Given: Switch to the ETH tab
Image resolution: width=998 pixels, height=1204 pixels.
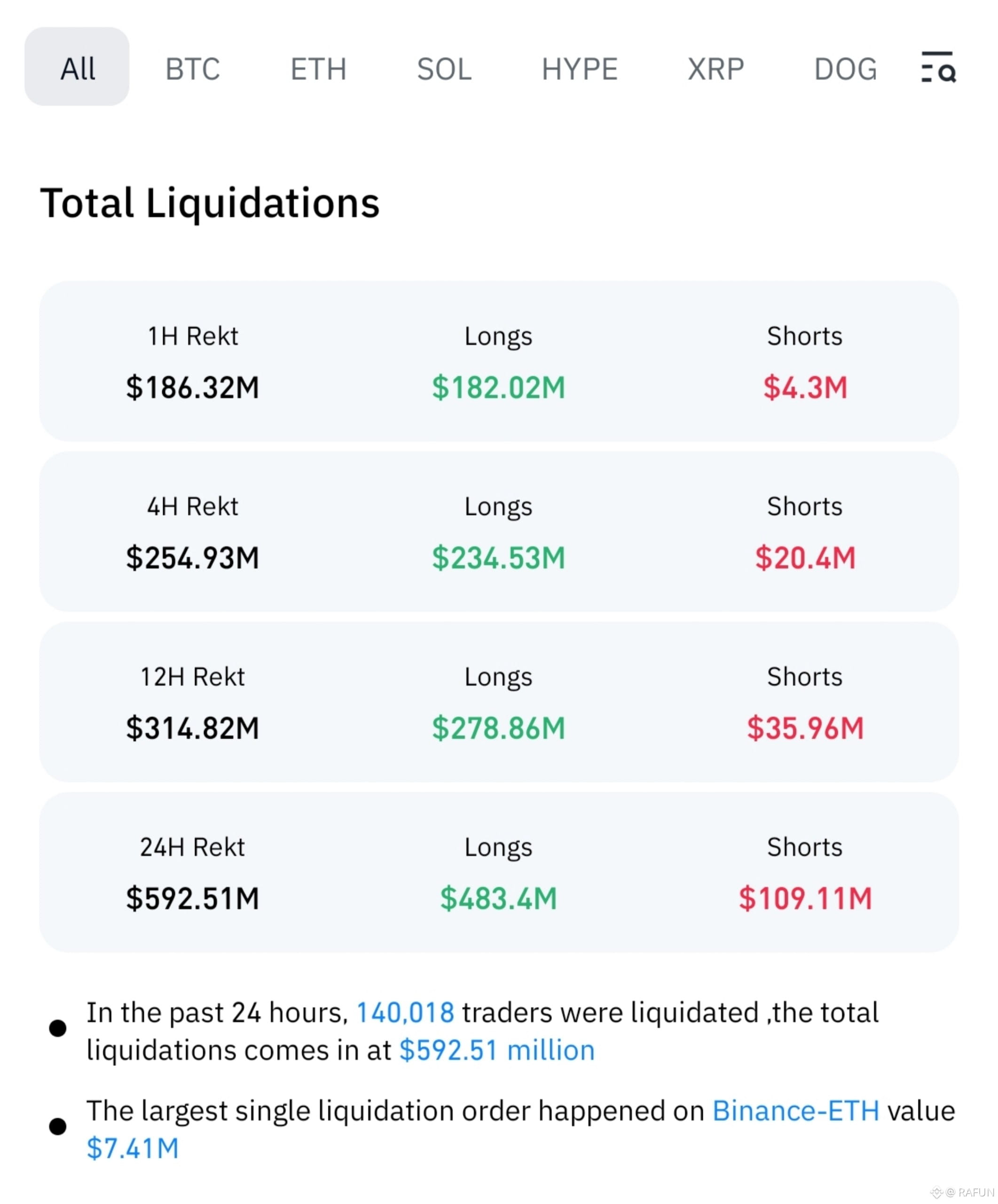Looking at the screenshot, I should (319, 70).
